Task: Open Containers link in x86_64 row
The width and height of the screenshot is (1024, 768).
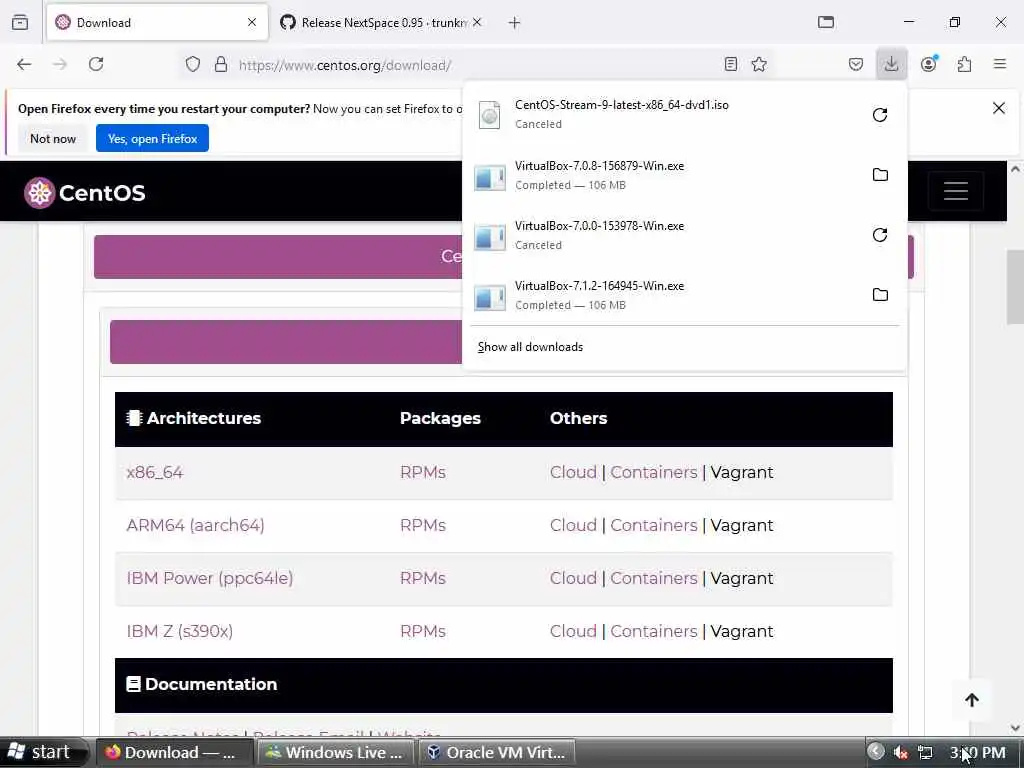Action: [654, 472]
